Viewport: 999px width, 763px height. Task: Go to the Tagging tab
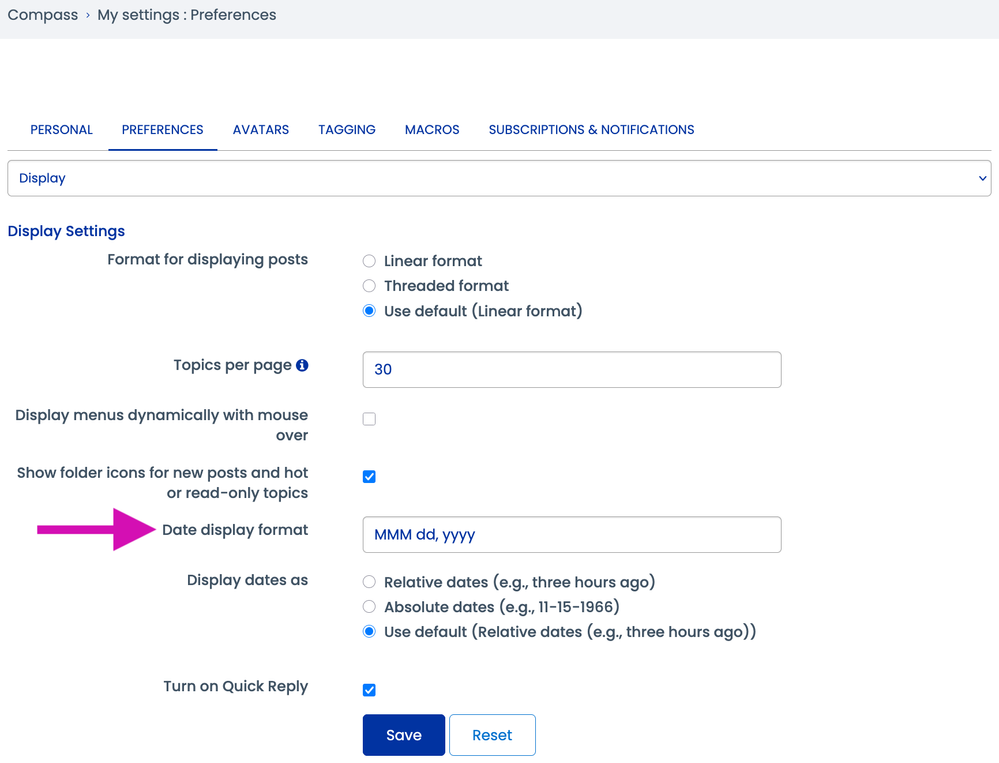(347, 130)
